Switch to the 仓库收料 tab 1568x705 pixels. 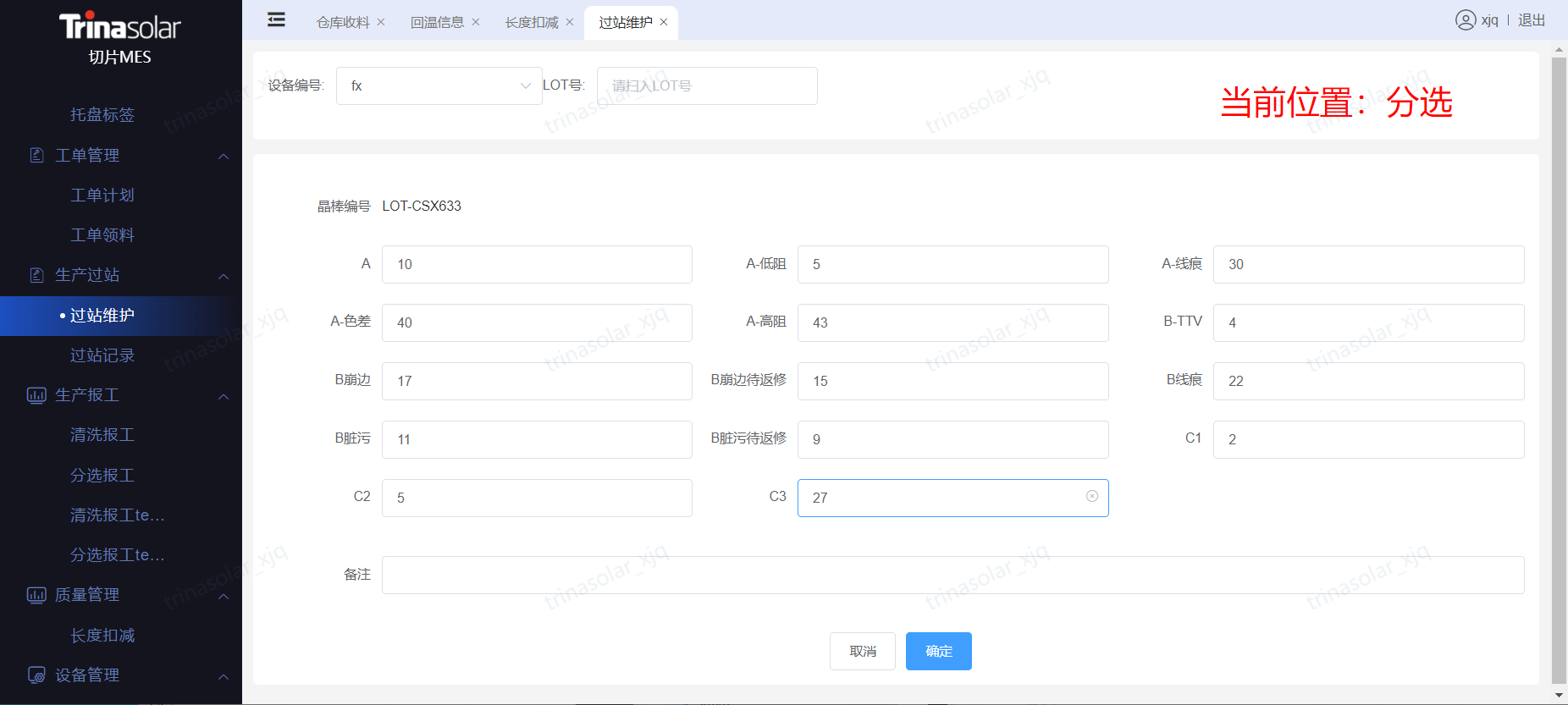click(343, 22)
